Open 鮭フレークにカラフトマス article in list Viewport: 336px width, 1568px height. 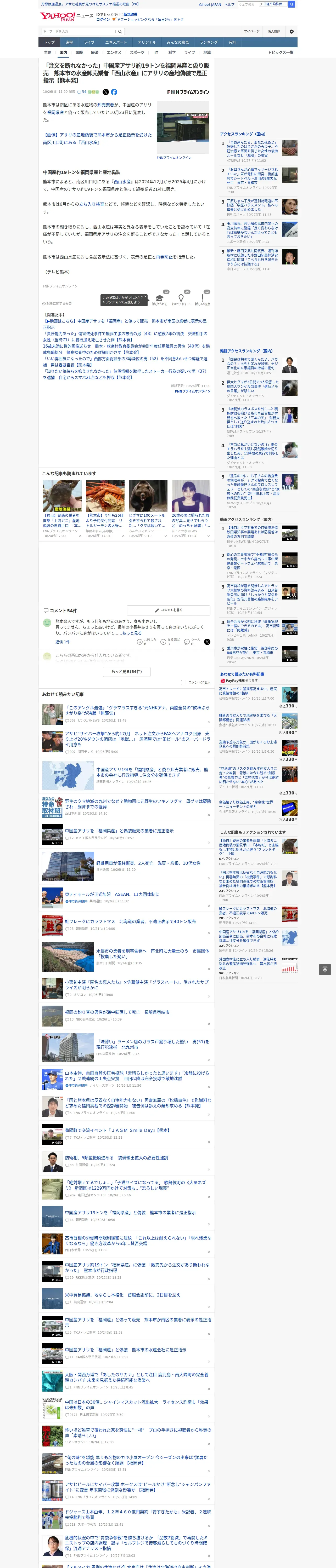click(131, 921)
